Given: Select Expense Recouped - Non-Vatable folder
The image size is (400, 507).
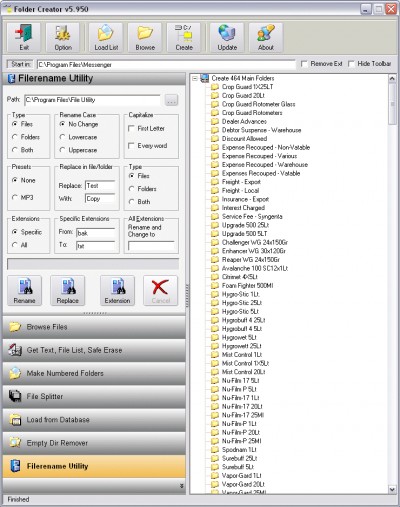Looking at the screenshot, I should click(266, 148).
